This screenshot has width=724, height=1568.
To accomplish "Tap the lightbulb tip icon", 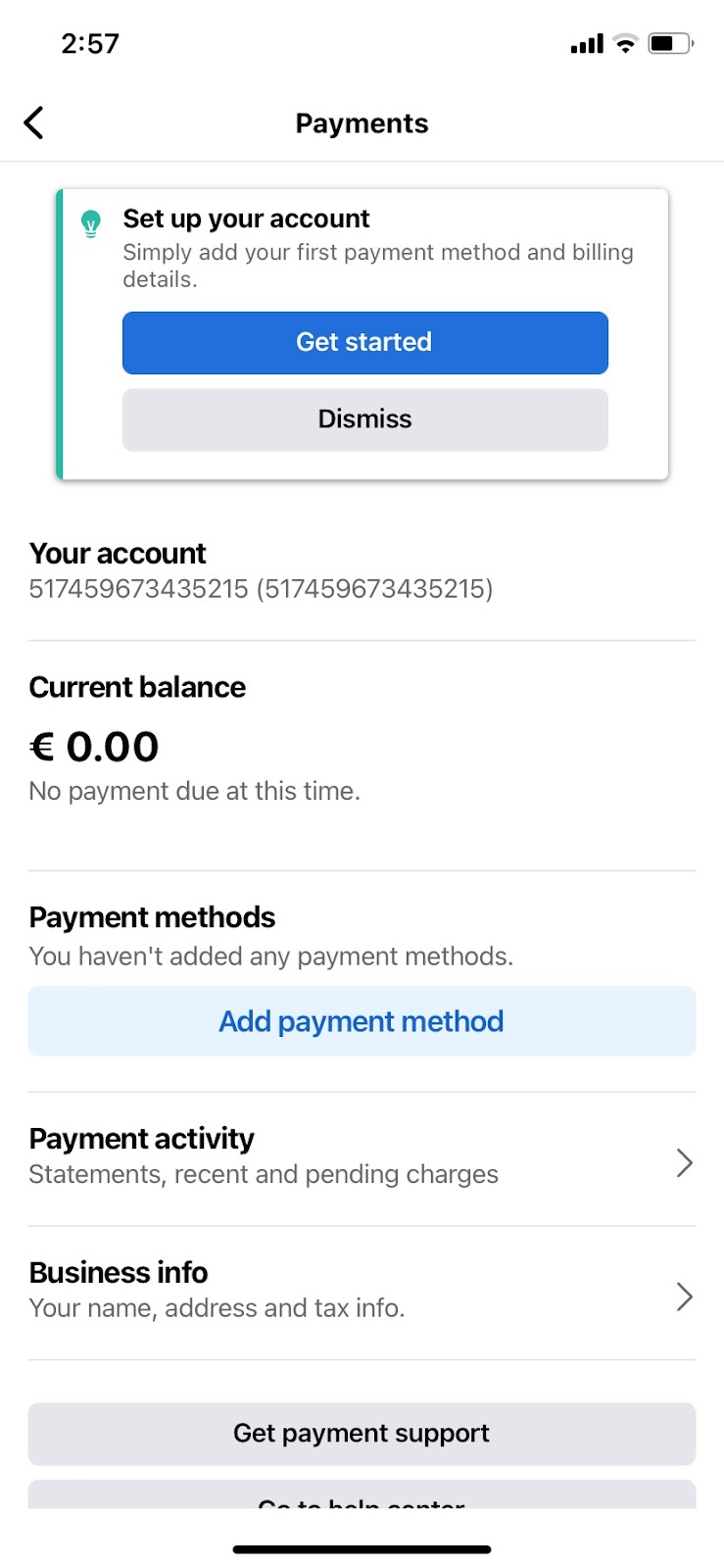I will click(91, 223).
